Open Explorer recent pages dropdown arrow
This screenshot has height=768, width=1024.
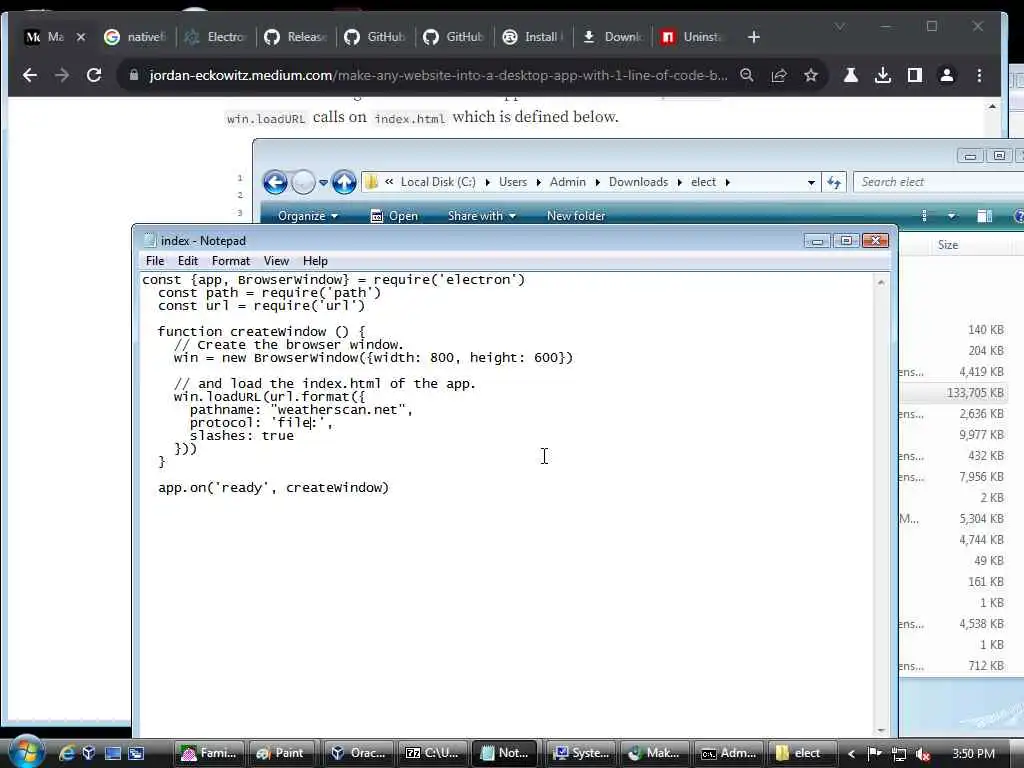tap(323, 183)
